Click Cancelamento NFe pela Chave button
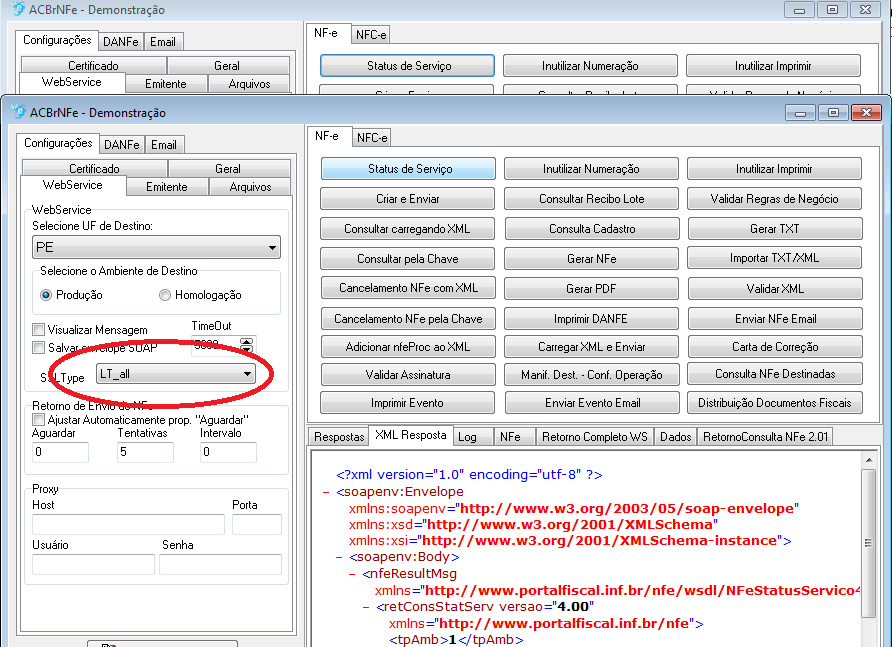 click(408, 319)
